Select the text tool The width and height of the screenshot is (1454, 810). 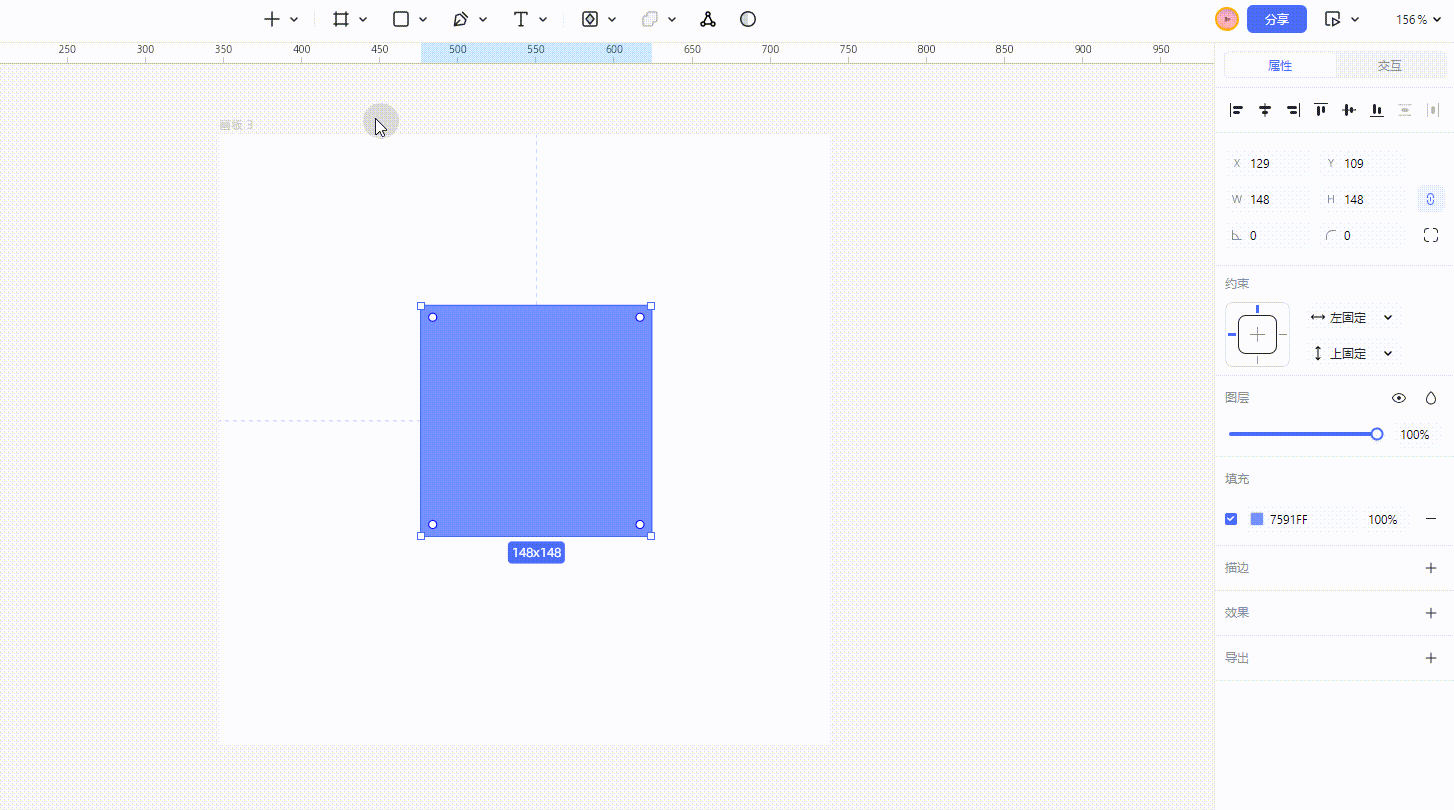click(520, 19)
